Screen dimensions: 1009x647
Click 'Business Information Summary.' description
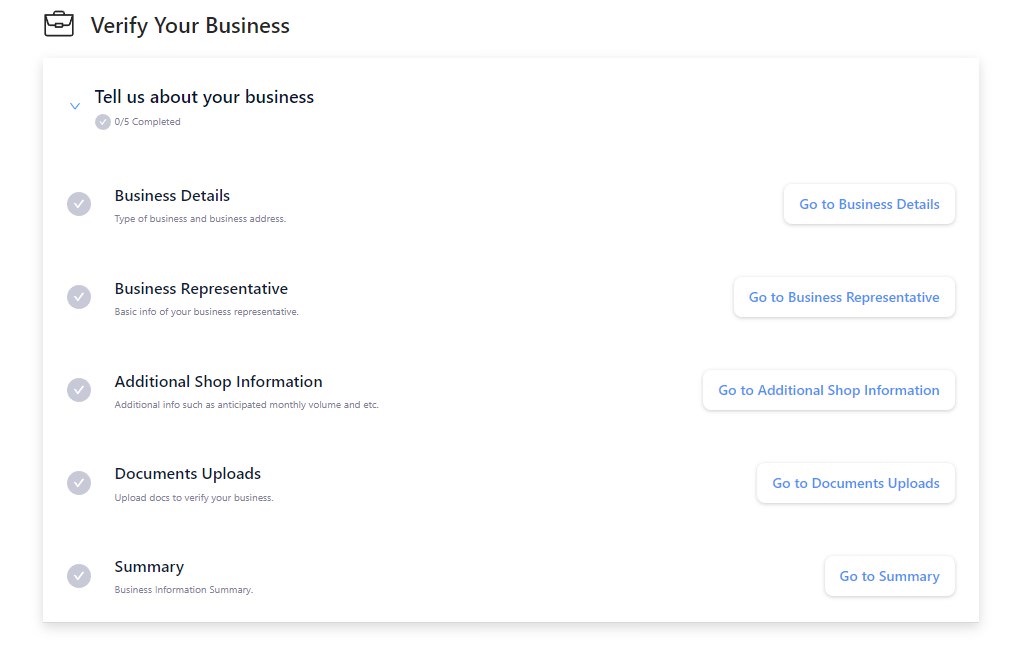183,590
